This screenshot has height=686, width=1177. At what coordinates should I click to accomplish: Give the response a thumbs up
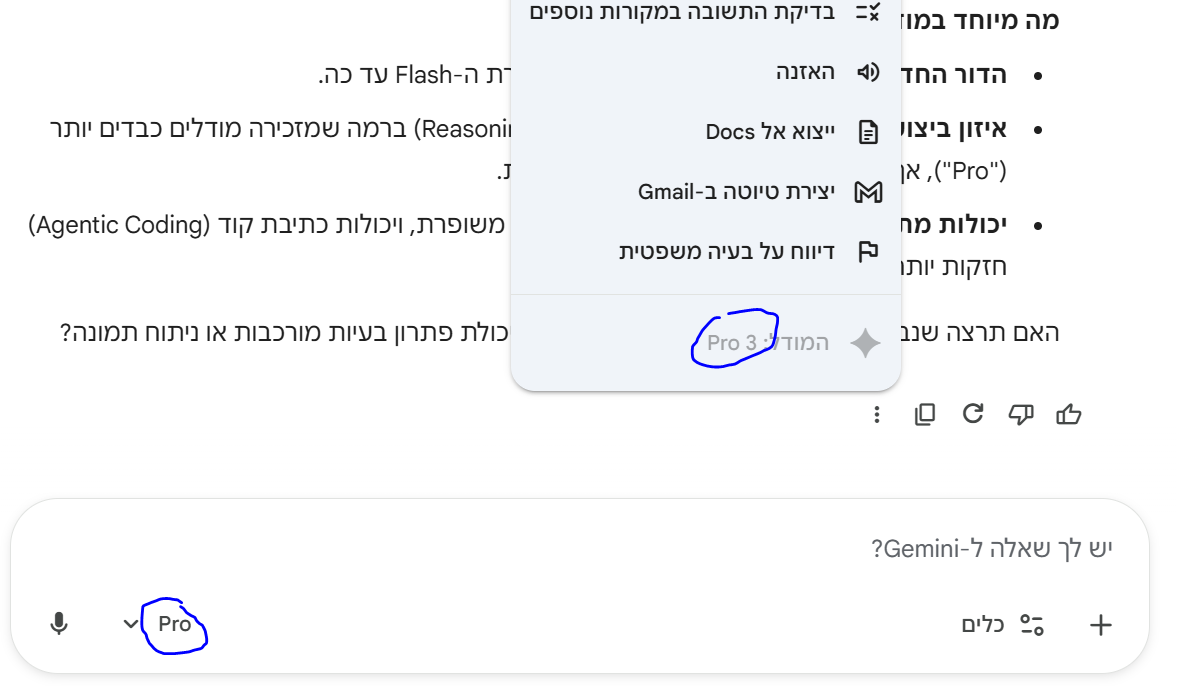[x=1069, y=414]
